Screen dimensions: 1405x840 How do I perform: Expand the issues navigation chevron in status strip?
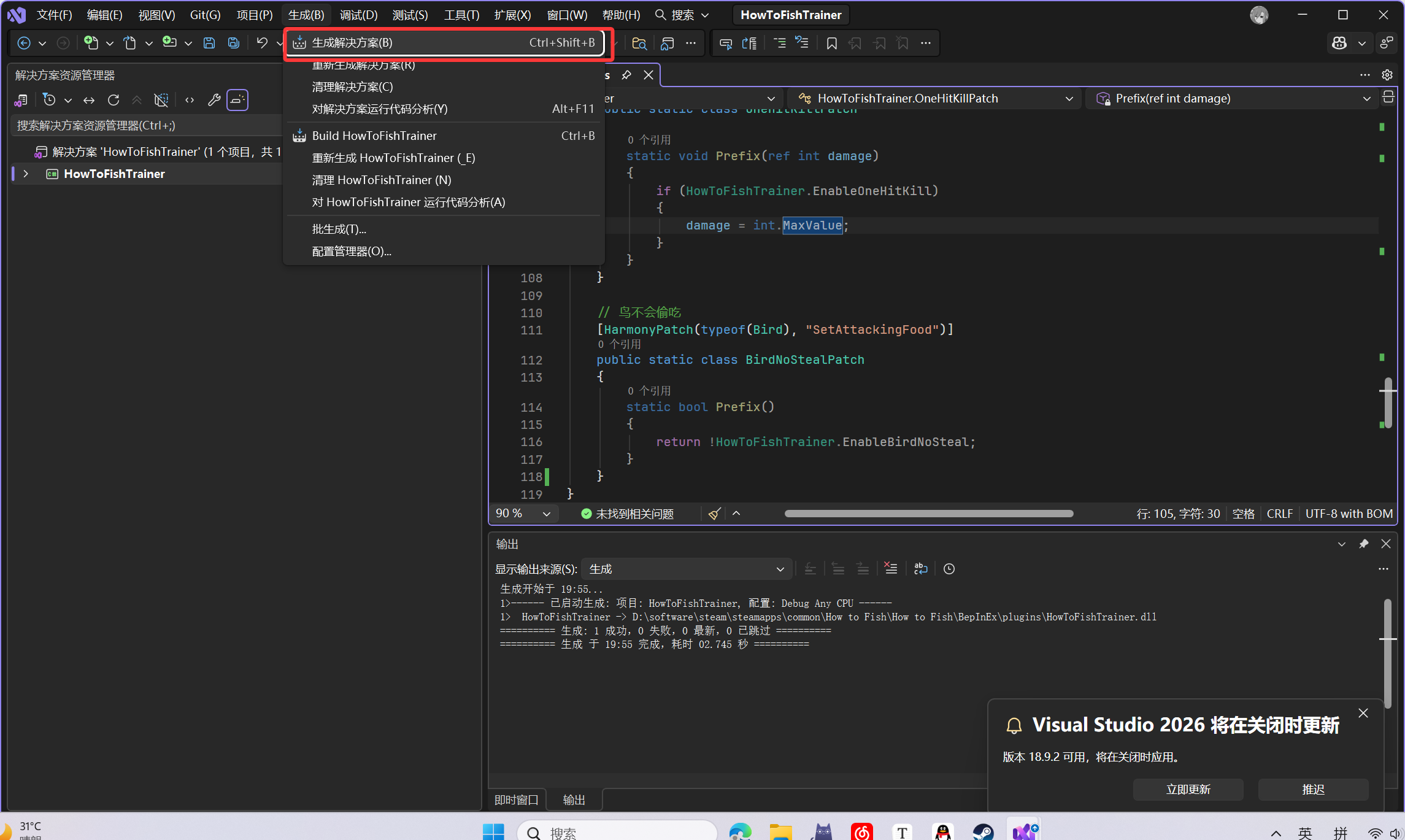click(736, 514)
